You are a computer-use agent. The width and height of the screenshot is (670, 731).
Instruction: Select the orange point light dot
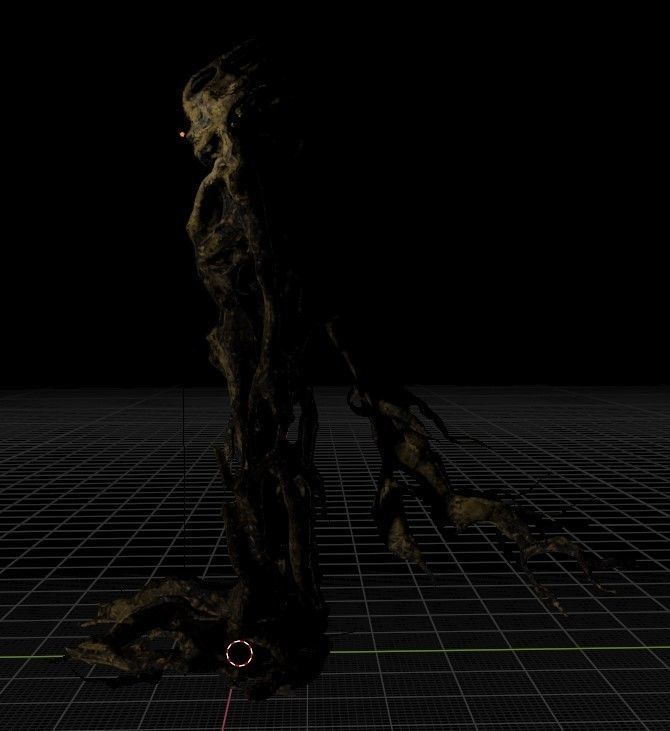[182, 135]
